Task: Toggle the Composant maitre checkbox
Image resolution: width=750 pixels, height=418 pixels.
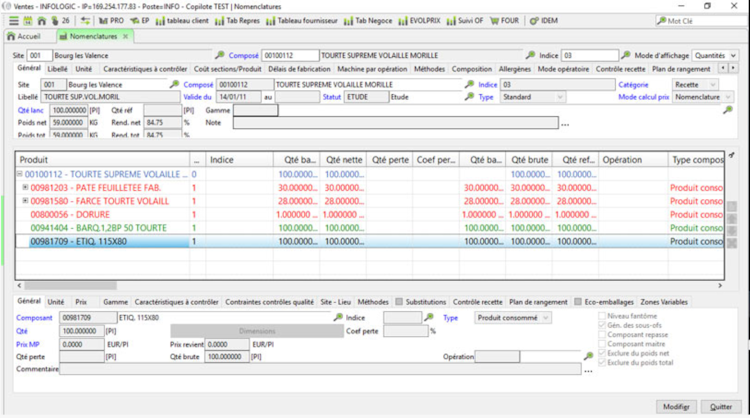Action: (602, 344)
